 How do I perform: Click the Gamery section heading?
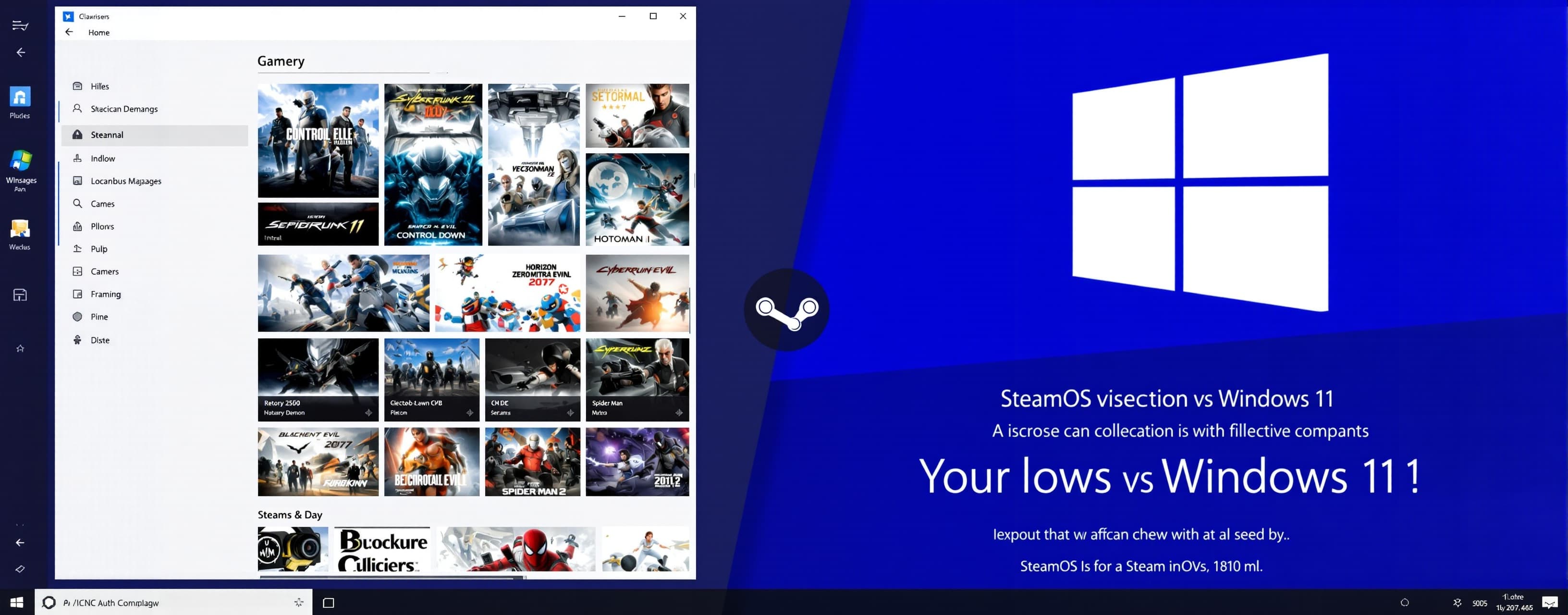tap(281, 61)
